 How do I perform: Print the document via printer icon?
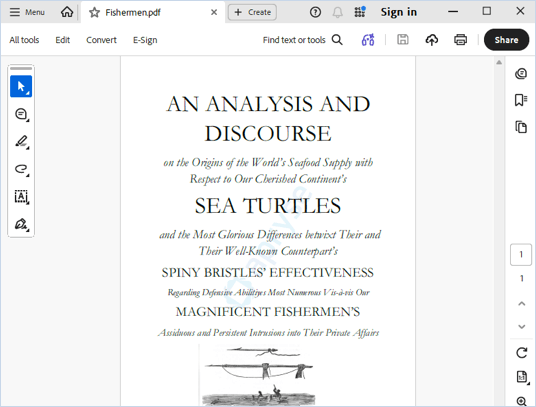click(460, 40)
